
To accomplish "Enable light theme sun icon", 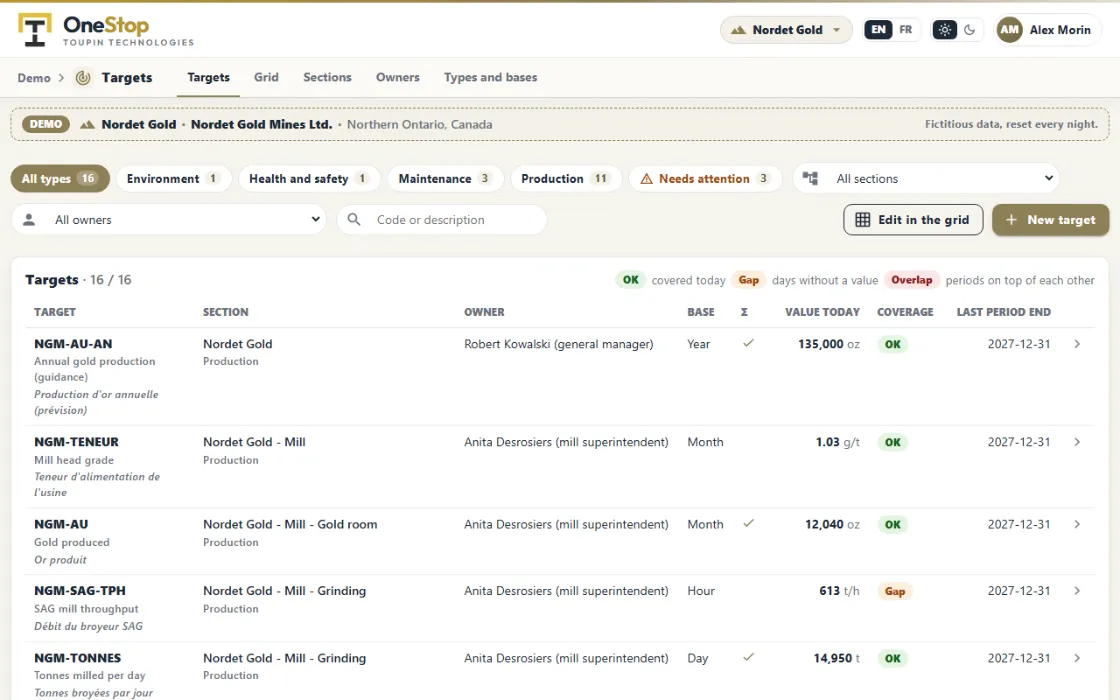I will point(944,30).
